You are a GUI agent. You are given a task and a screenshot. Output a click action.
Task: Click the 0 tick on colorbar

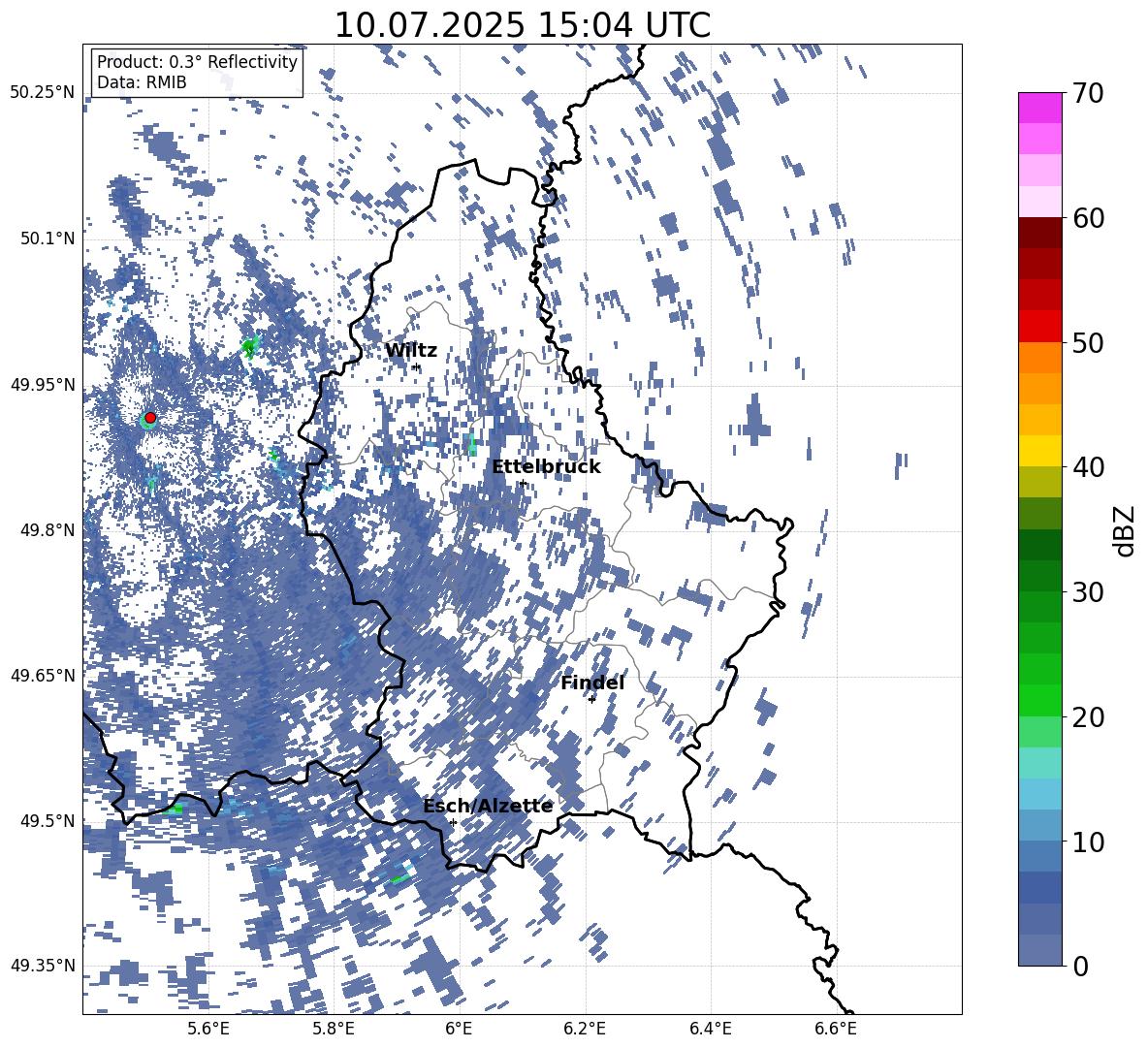(1081, 966)
